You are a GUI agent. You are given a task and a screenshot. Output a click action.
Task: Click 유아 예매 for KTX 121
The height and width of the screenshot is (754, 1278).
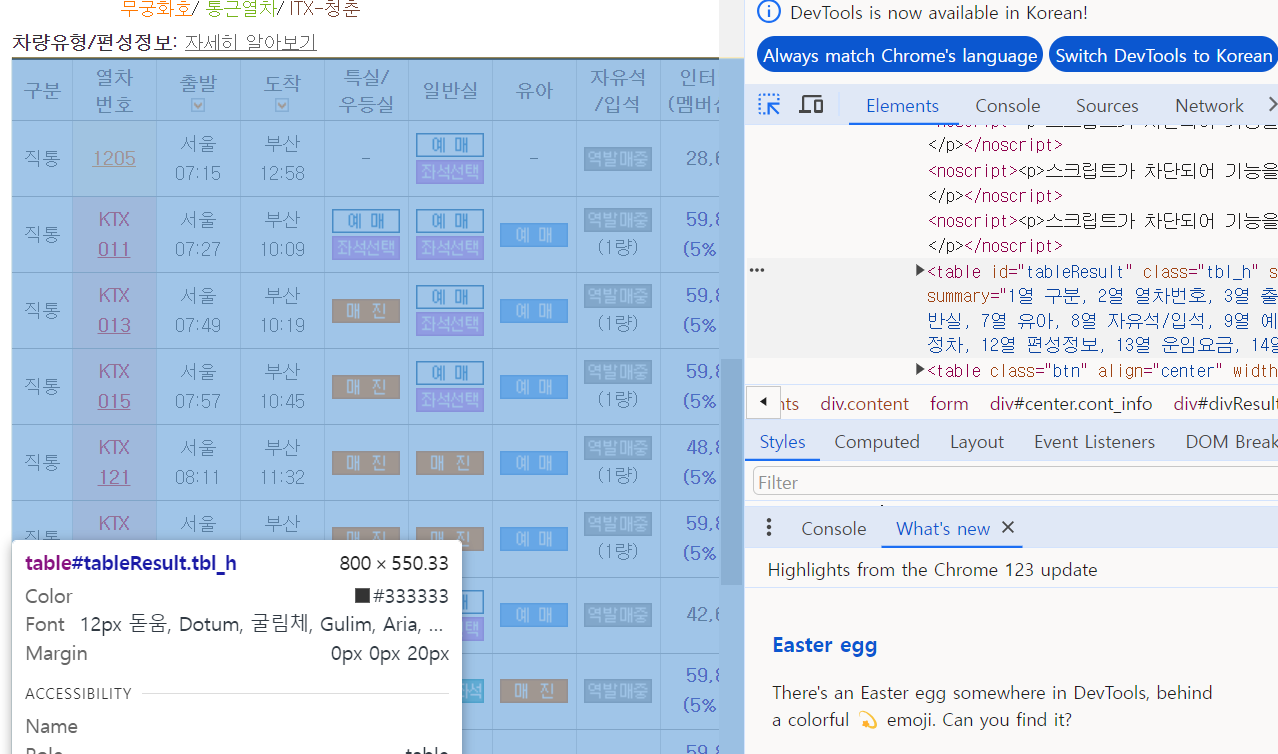pyautogui.click(x=534, y=463)
